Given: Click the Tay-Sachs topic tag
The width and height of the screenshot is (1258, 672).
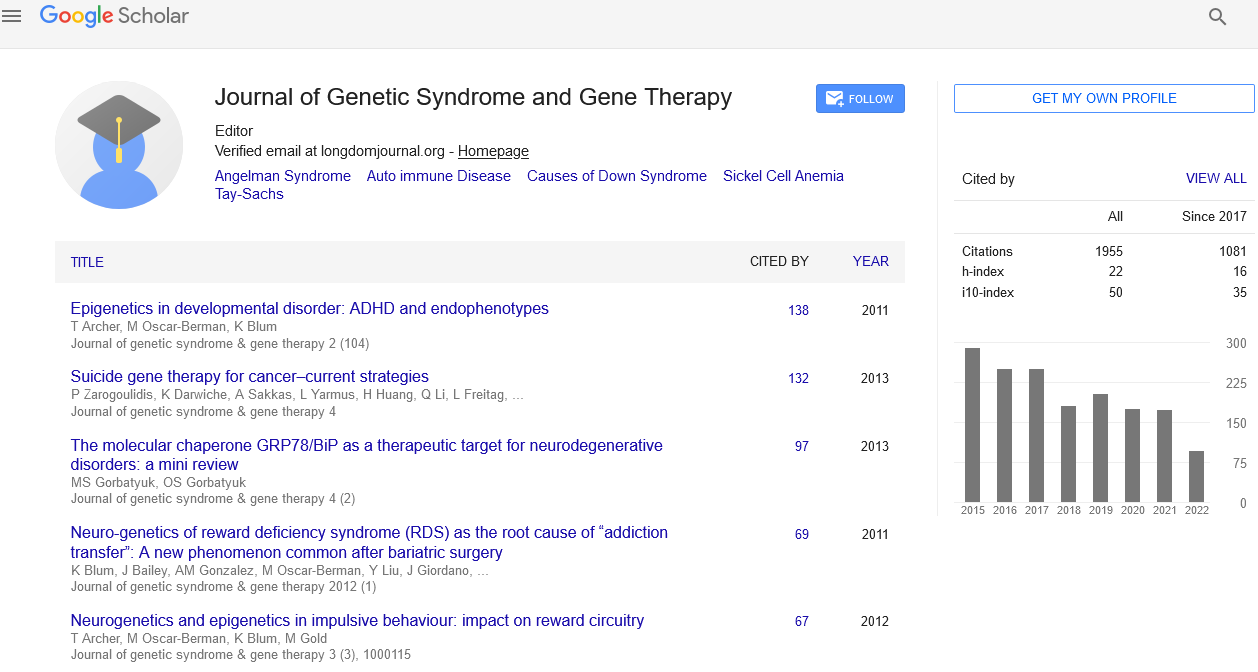Looking at the screenshot, I should (x=249, y=194).
